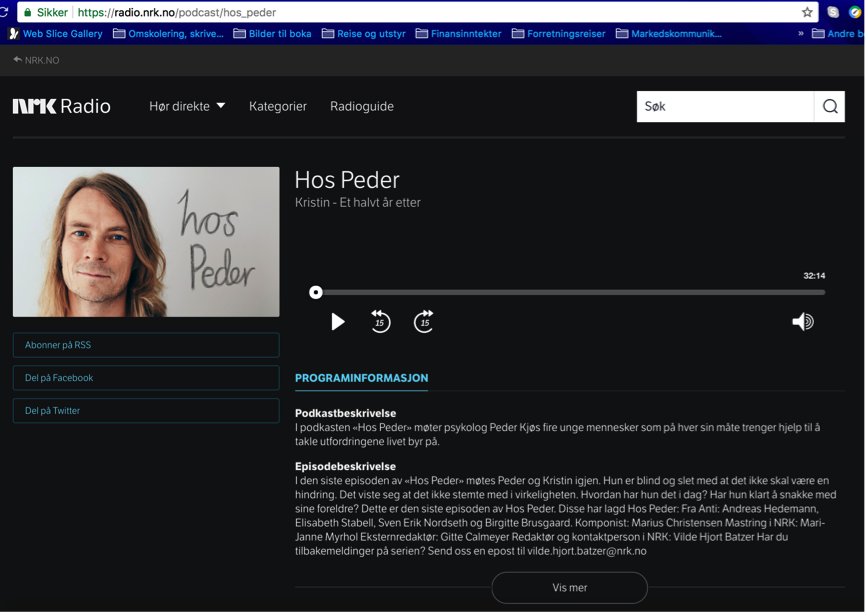This screenshot has width=865, height=612.
Task: Share via Del på Facebook button
Action: (146, 378)
